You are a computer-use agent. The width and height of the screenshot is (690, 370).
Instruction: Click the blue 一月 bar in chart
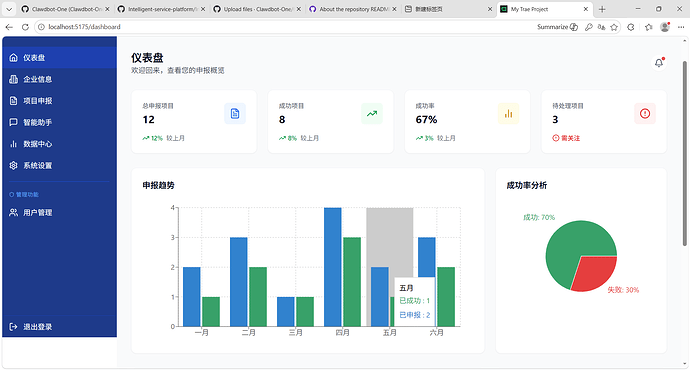coord(191,297)
